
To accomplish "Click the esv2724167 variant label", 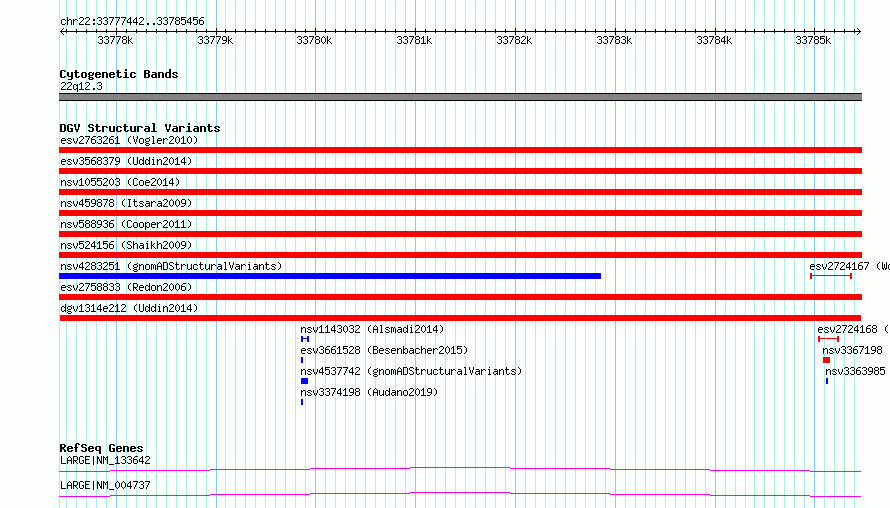I will [849, 266].
